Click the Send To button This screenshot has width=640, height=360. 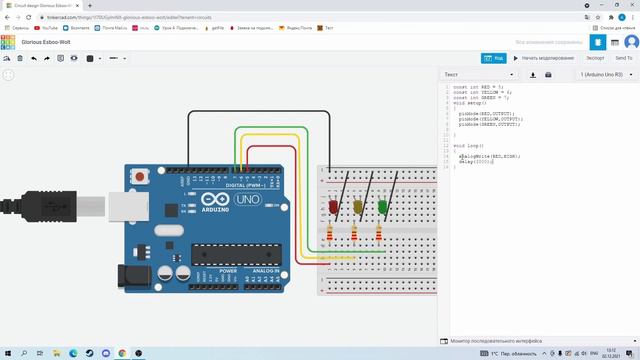[x=624, y=58]
